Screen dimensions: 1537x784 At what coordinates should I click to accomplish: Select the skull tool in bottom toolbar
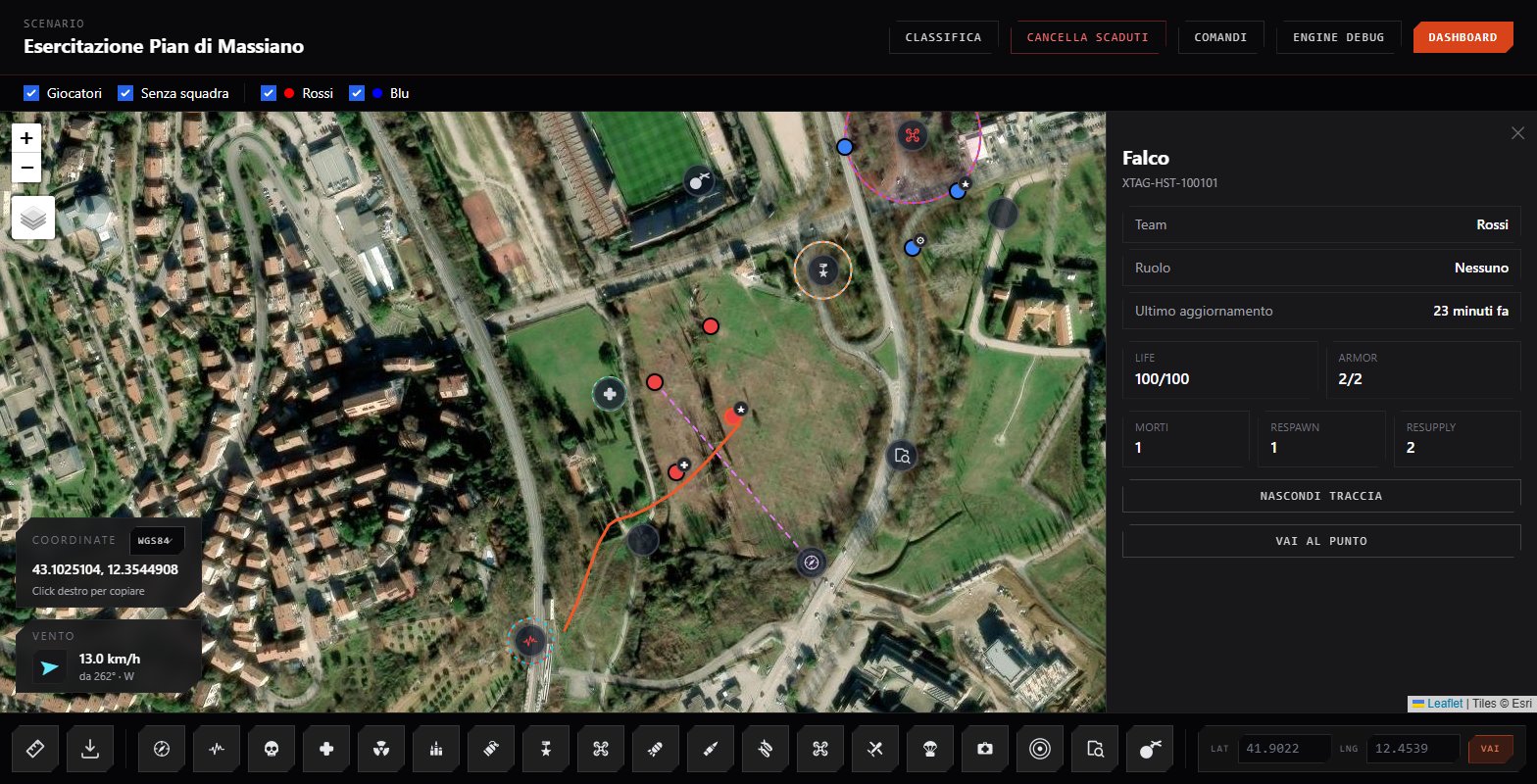[273, 750]
